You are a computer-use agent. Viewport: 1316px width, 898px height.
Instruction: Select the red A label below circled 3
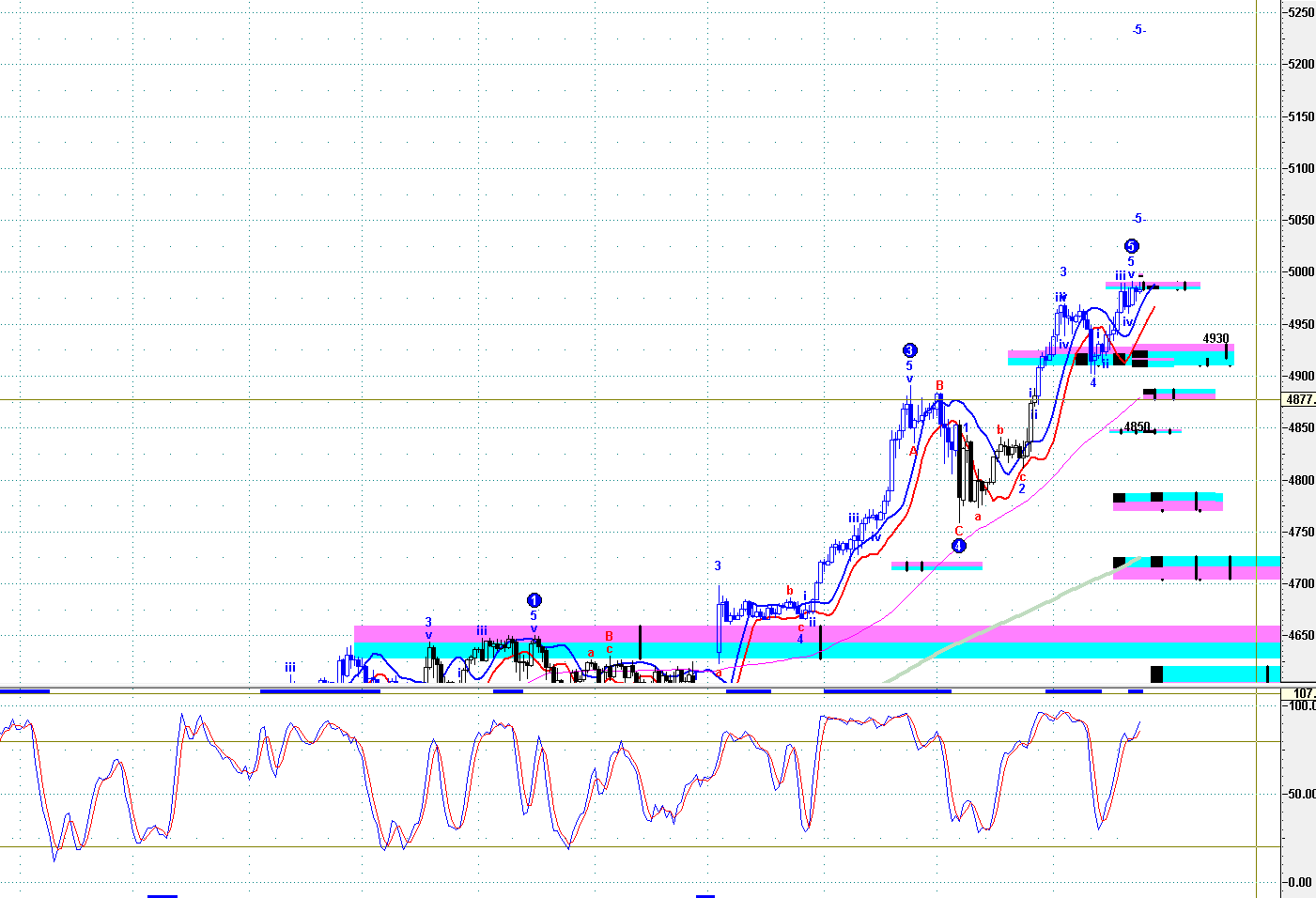[913, 451]
